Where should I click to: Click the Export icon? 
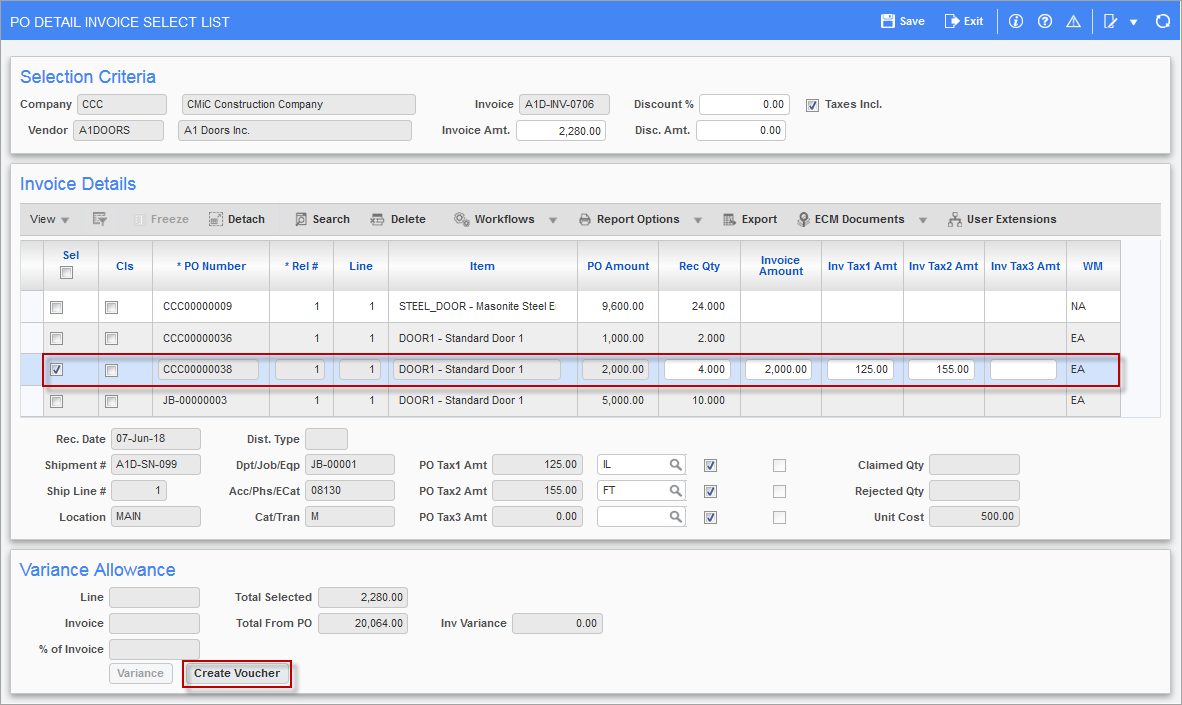[750, 219]
